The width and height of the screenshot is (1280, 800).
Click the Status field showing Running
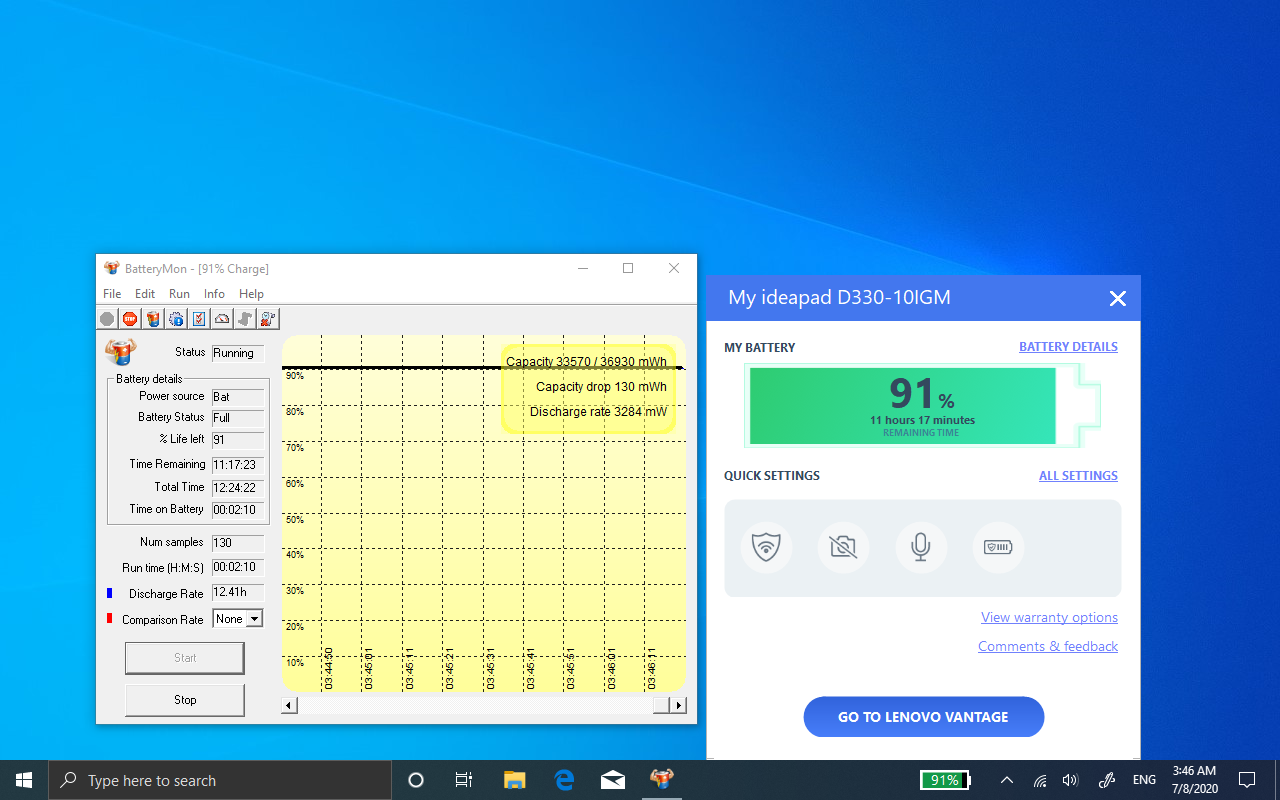click(x=238, y=353)
